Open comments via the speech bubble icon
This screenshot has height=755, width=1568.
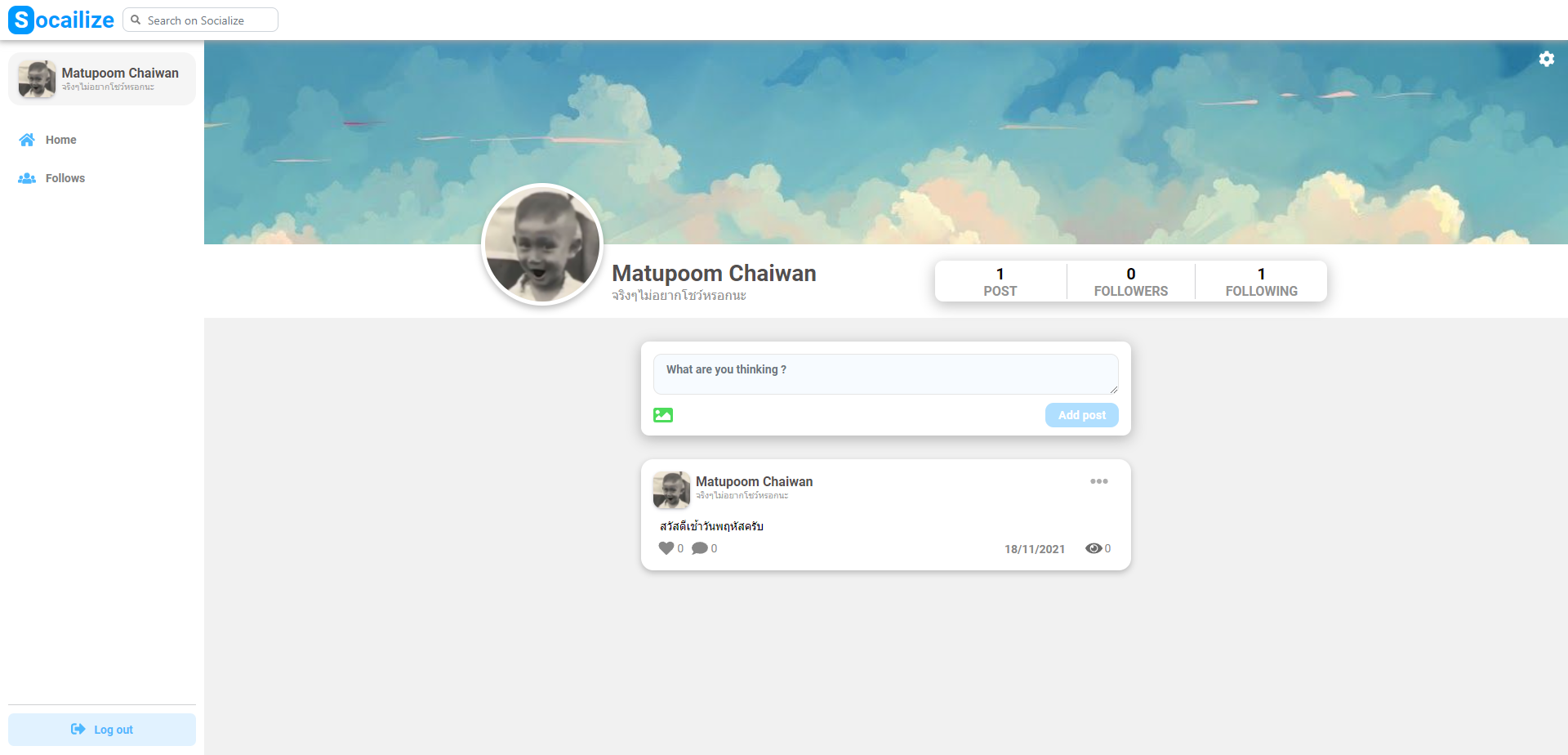click(700, 548)
